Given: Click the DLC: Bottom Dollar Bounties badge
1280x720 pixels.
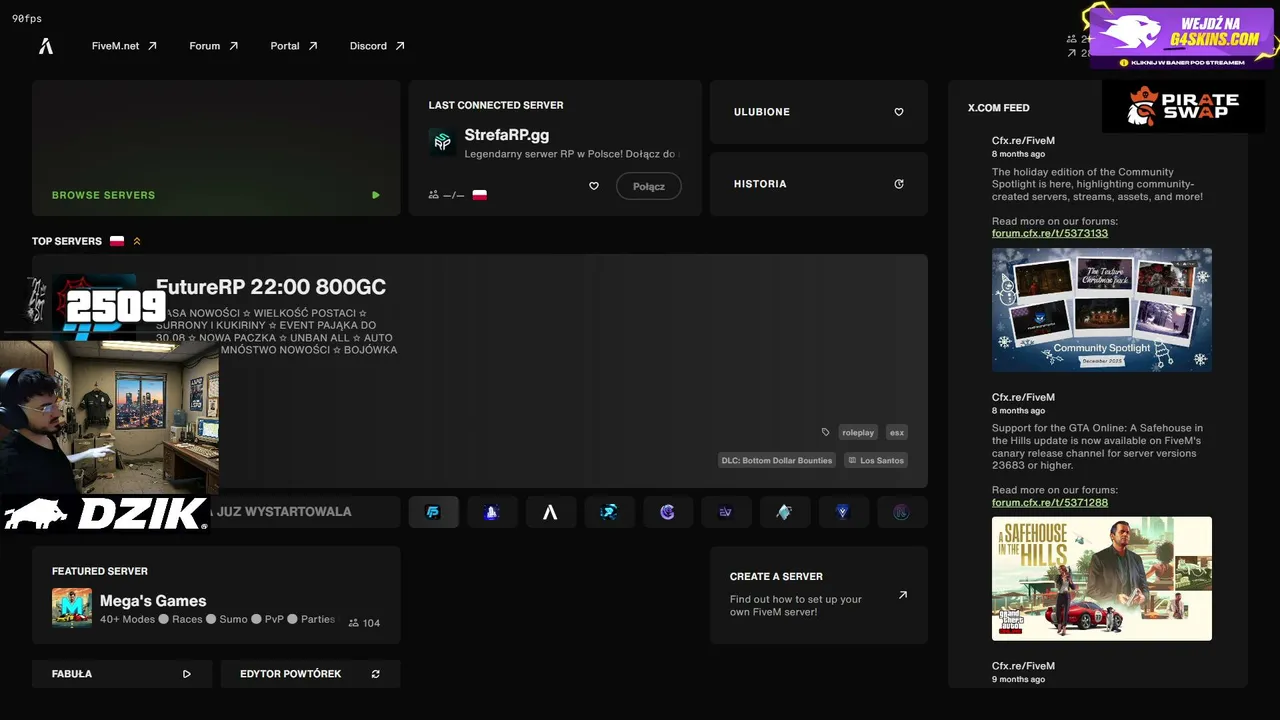Looking at the screenshot, I should (777, 460).
